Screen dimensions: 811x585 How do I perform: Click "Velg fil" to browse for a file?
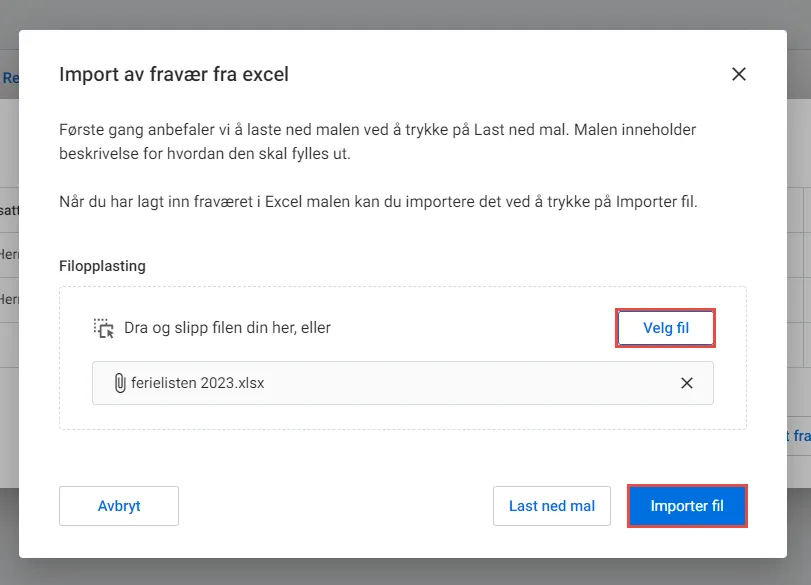pyautogui.click(x=665, y=327)
